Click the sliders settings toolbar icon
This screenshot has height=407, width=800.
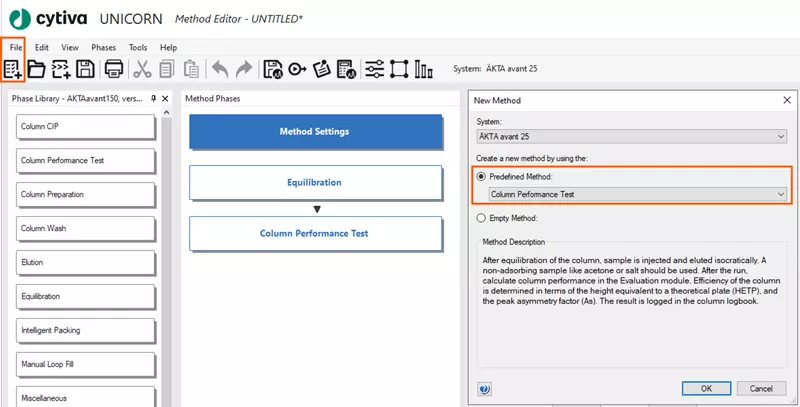375,69
